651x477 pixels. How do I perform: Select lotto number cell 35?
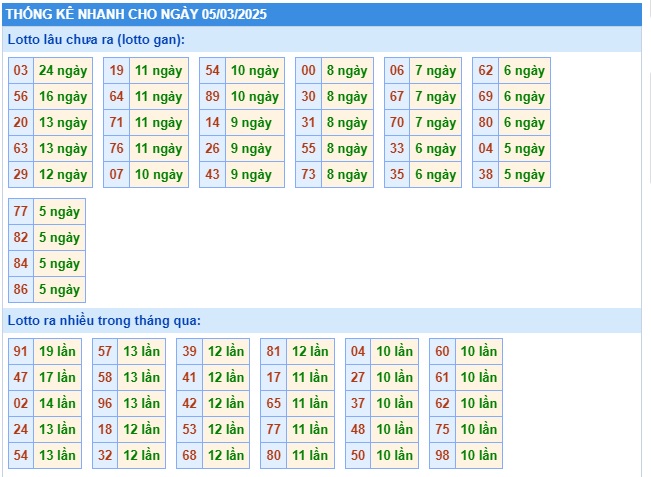397,174
